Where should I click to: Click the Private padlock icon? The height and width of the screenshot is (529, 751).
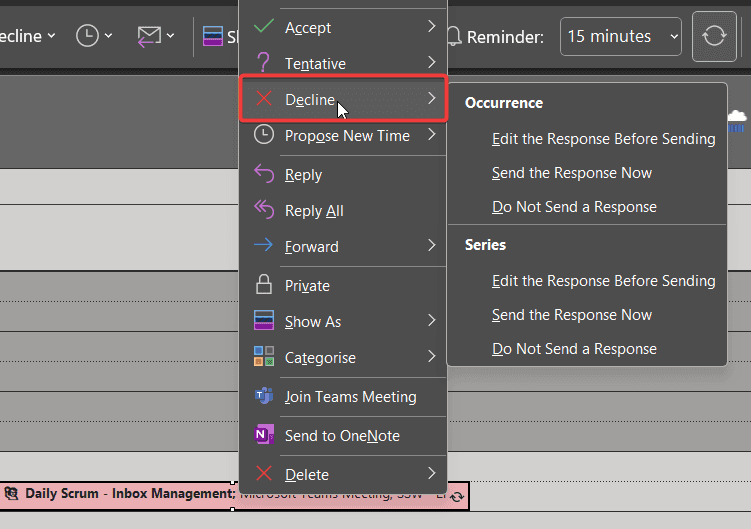[264, 285]
